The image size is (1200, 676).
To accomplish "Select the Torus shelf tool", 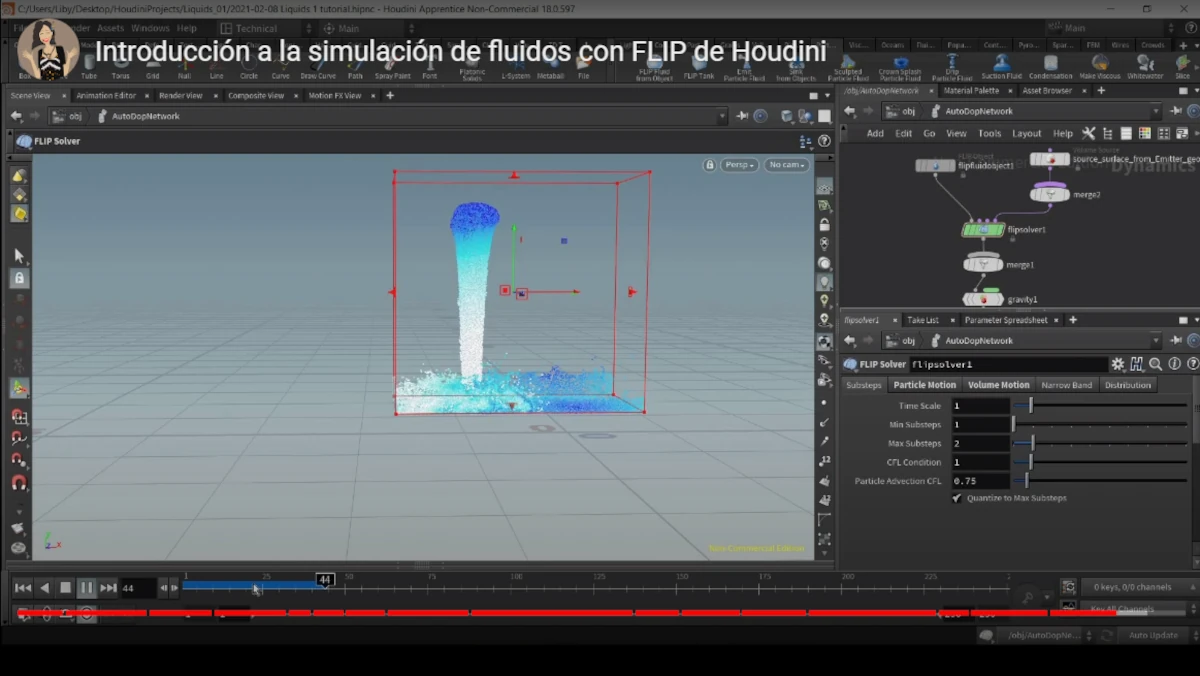I will (x=120, y=68).
